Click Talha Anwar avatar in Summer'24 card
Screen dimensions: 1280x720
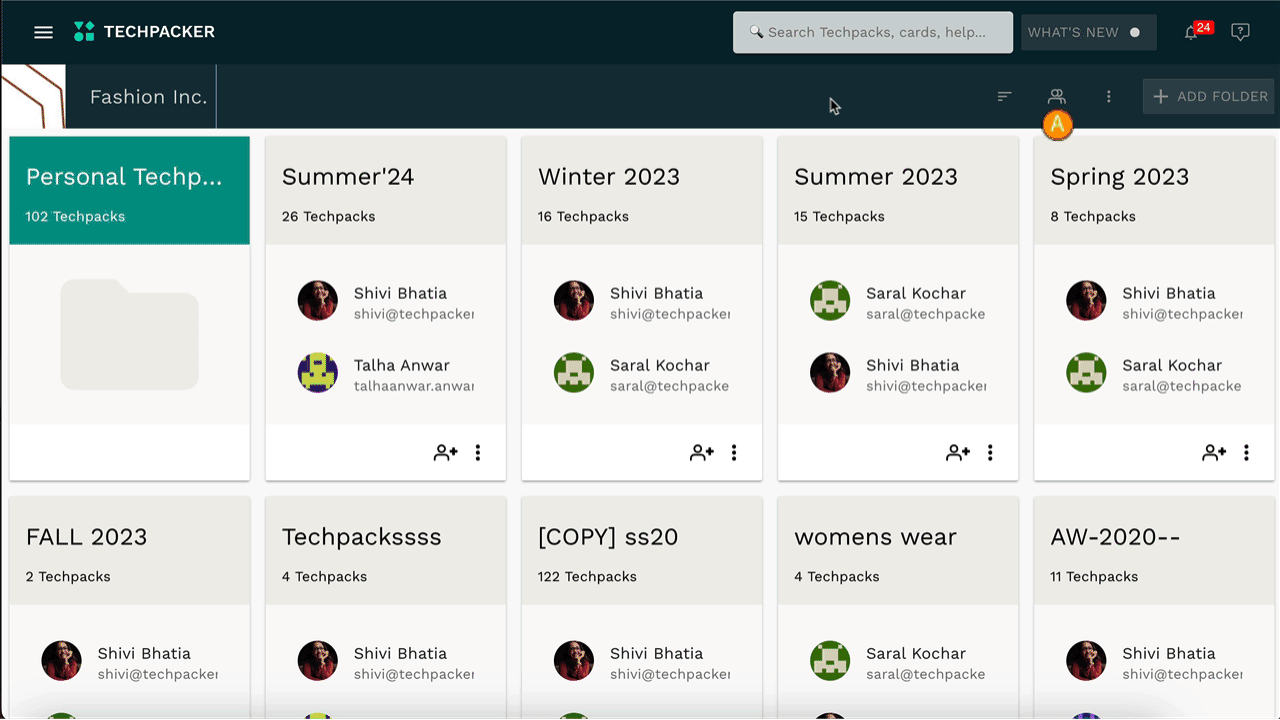tap(318, 372)
